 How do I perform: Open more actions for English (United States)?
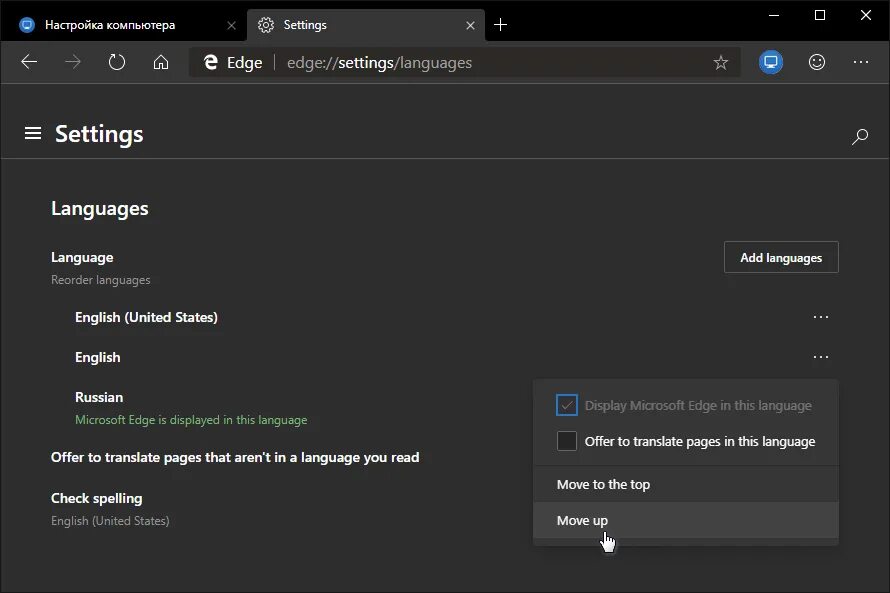pyautogui.click(x=821, y=317)
